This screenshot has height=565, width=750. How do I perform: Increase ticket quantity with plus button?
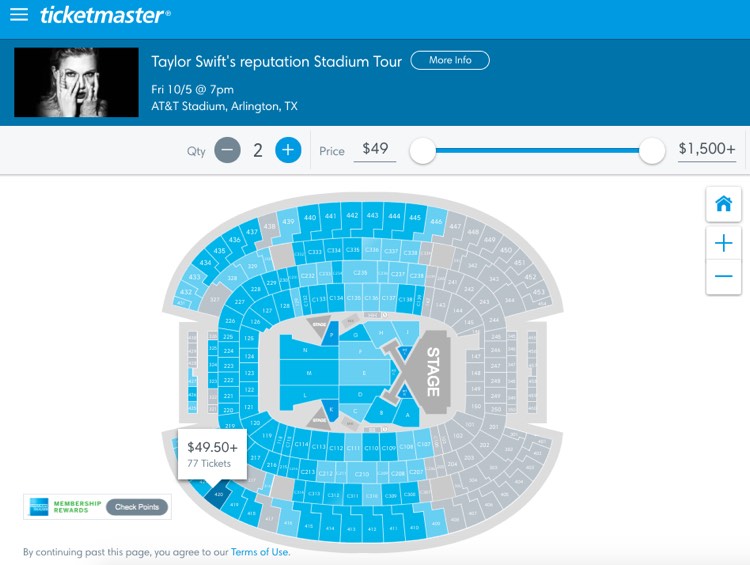click(288, 150)
